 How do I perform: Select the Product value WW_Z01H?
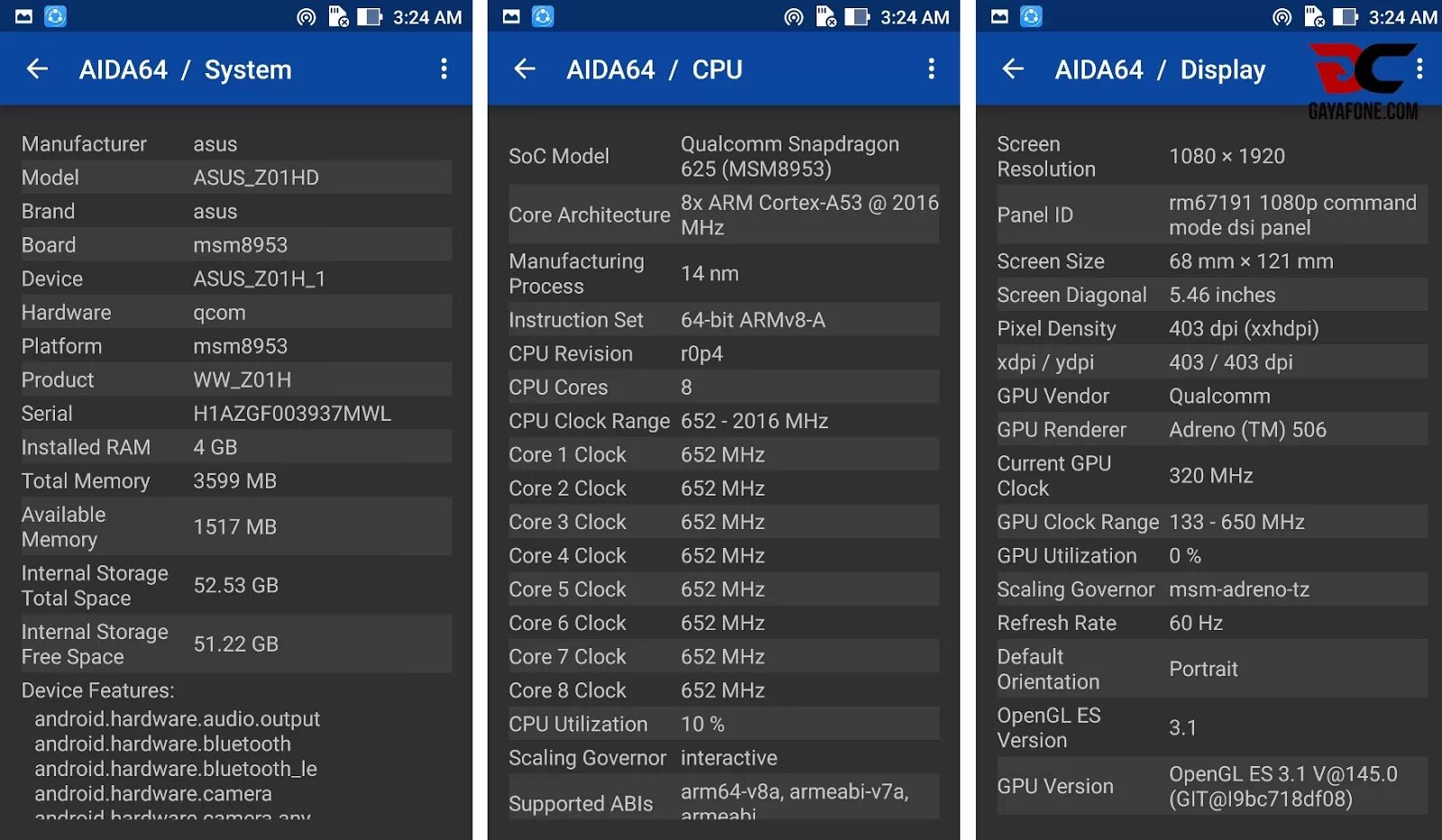242,380
